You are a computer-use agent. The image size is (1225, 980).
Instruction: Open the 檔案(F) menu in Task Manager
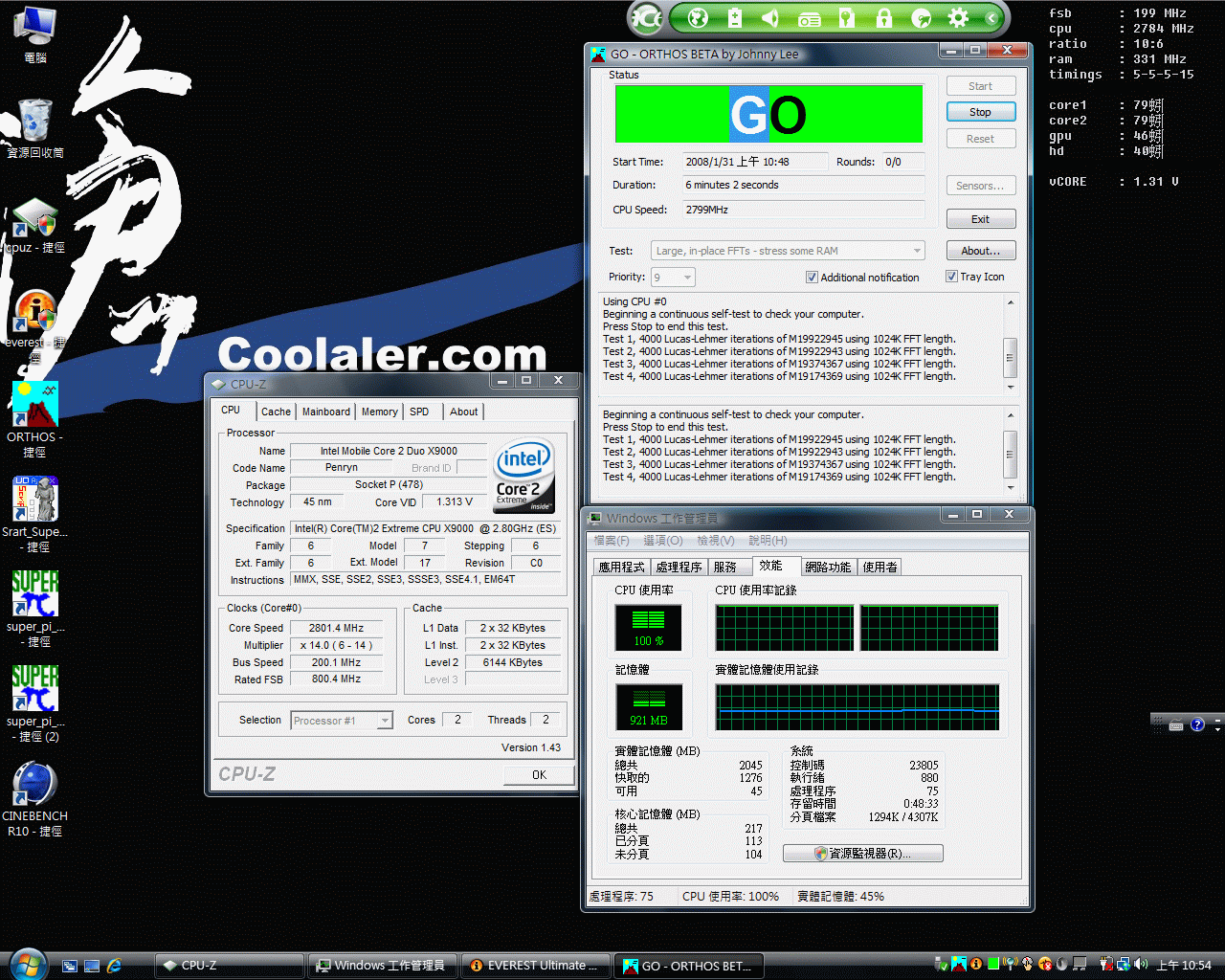click(612, 541)
